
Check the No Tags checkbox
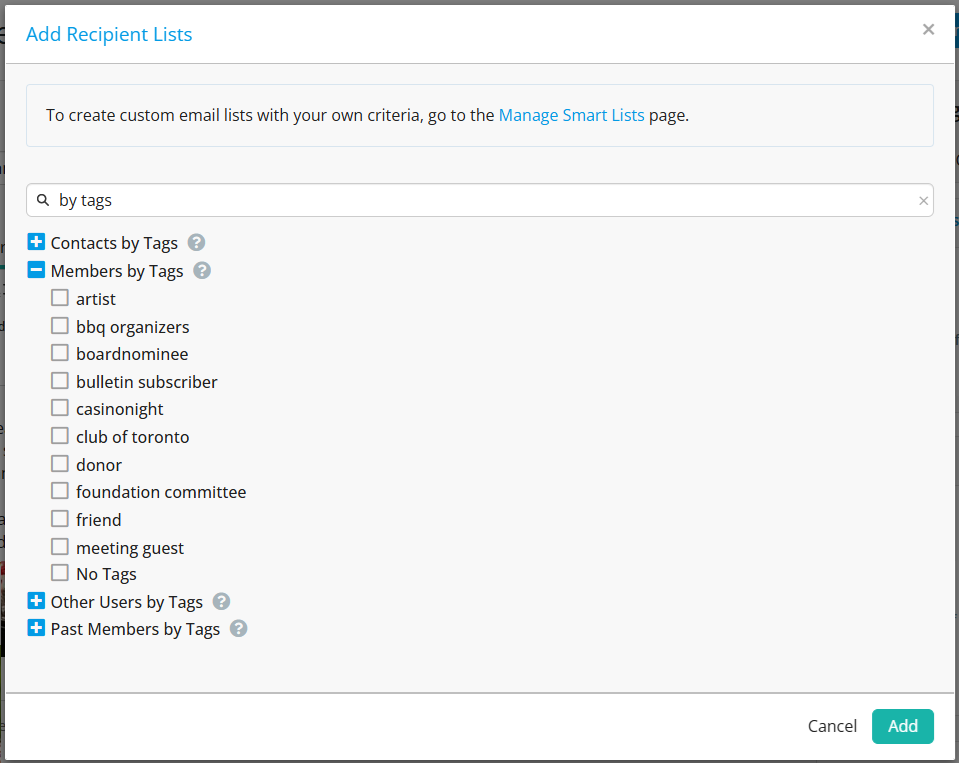pyautogui.click(x=60, y=573)
